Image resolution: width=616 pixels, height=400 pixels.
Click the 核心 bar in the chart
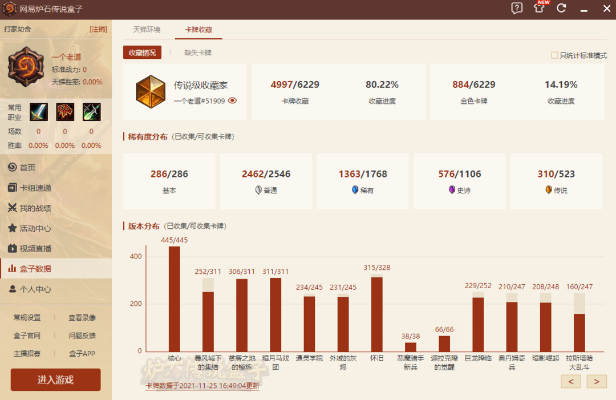tap(175, 300)
